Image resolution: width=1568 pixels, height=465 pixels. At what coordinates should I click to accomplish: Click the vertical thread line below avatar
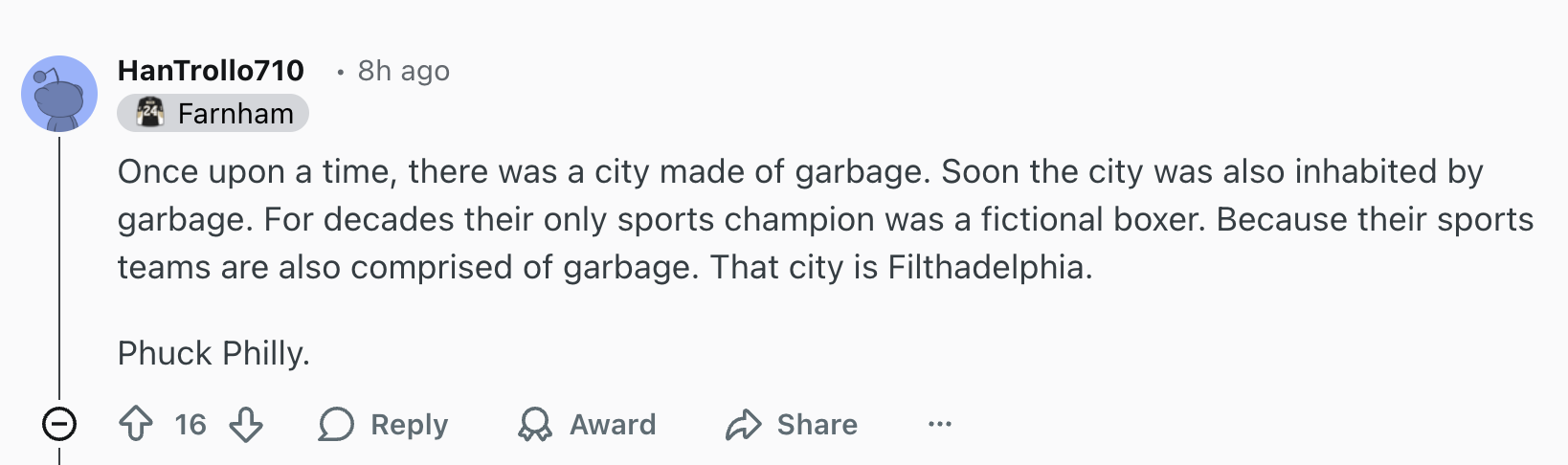click(59, 268)
